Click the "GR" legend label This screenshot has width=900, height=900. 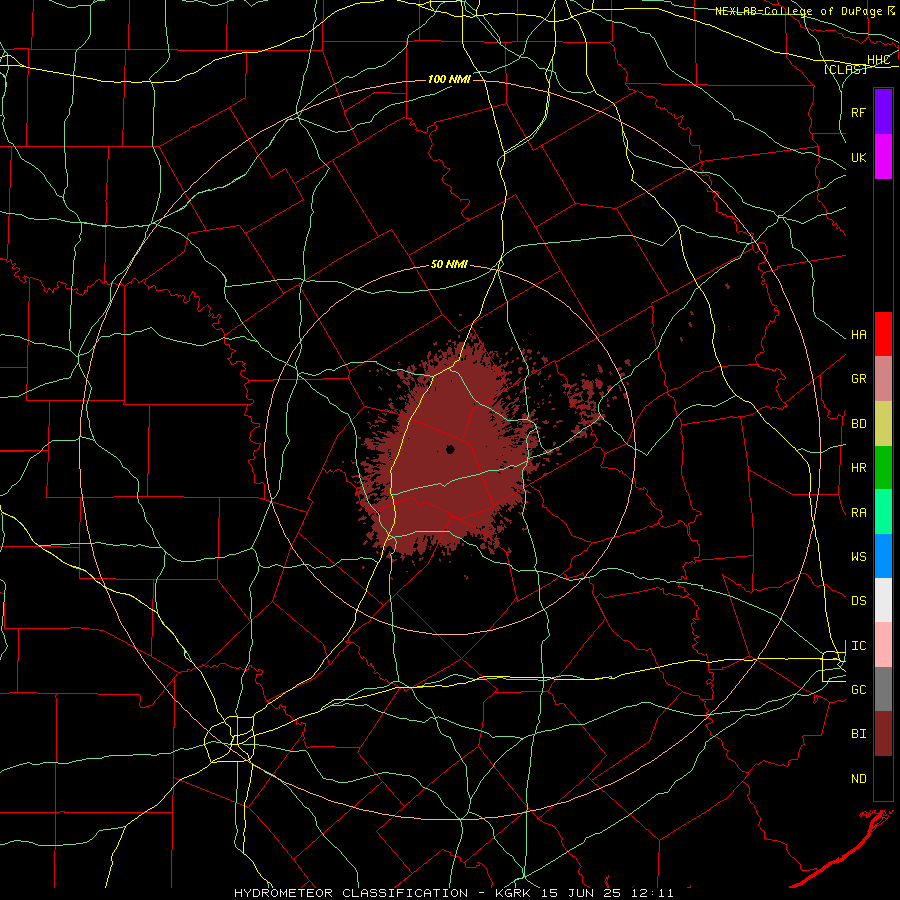click(x=858, y=379)
